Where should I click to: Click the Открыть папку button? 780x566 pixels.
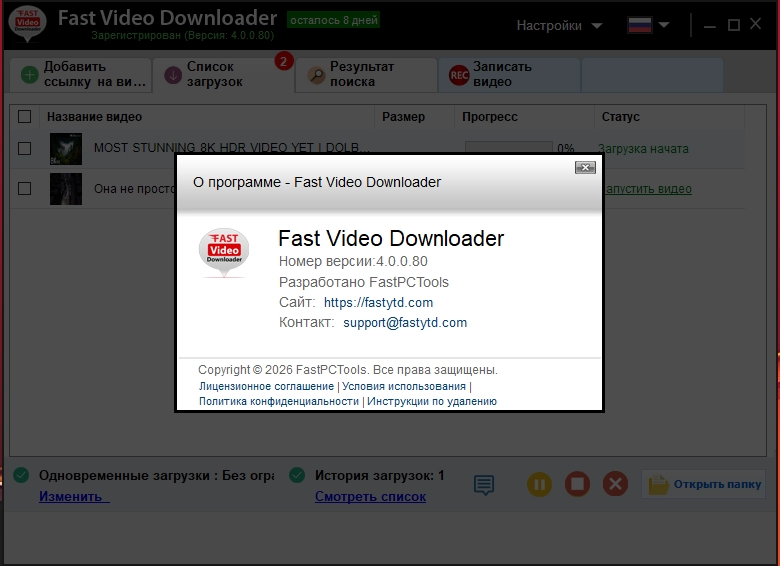coord(704,484)
